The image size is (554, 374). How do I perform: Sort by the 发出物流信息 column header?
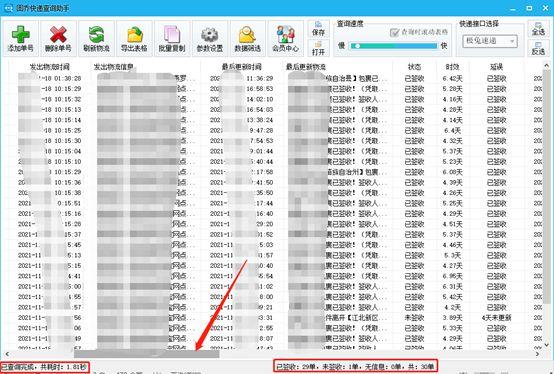point(113,67)
